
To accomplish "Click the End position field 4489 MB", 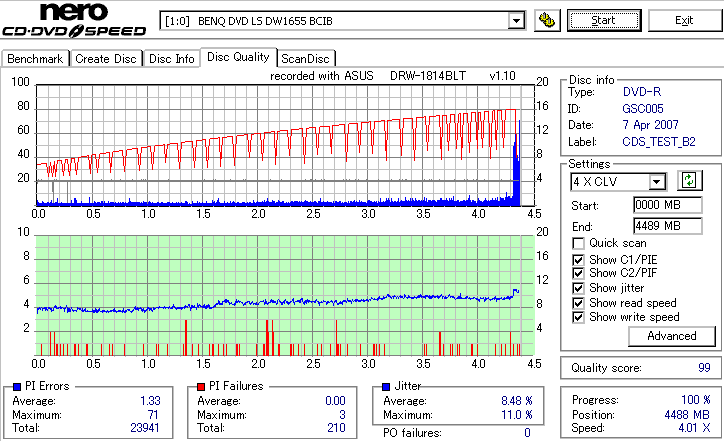I will [668, 226].
